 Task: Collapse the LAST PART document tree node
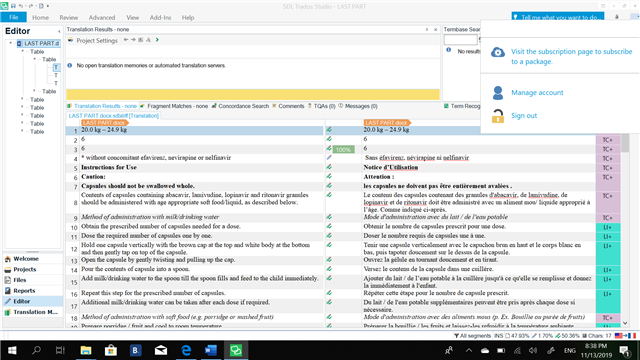pos(11,43)
